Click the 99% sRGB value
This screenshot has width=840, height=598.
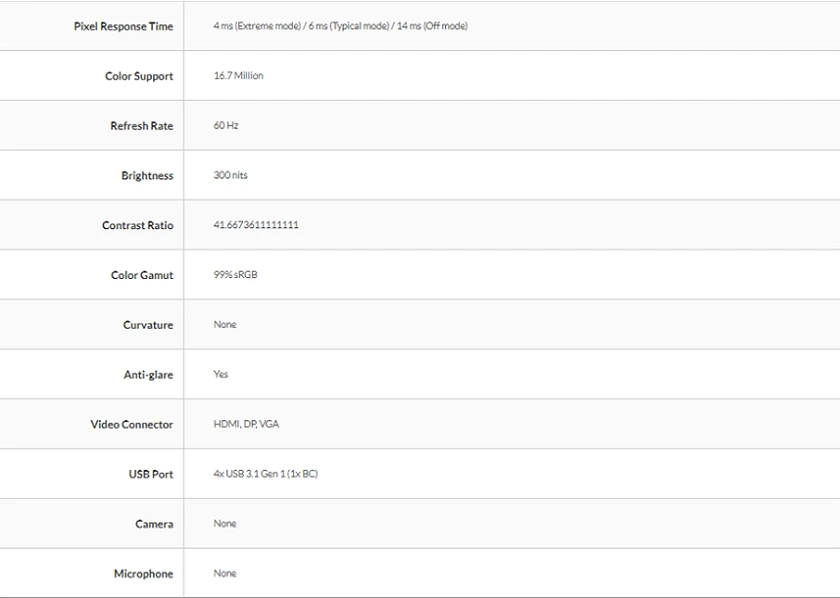click(x=235, y=275)
